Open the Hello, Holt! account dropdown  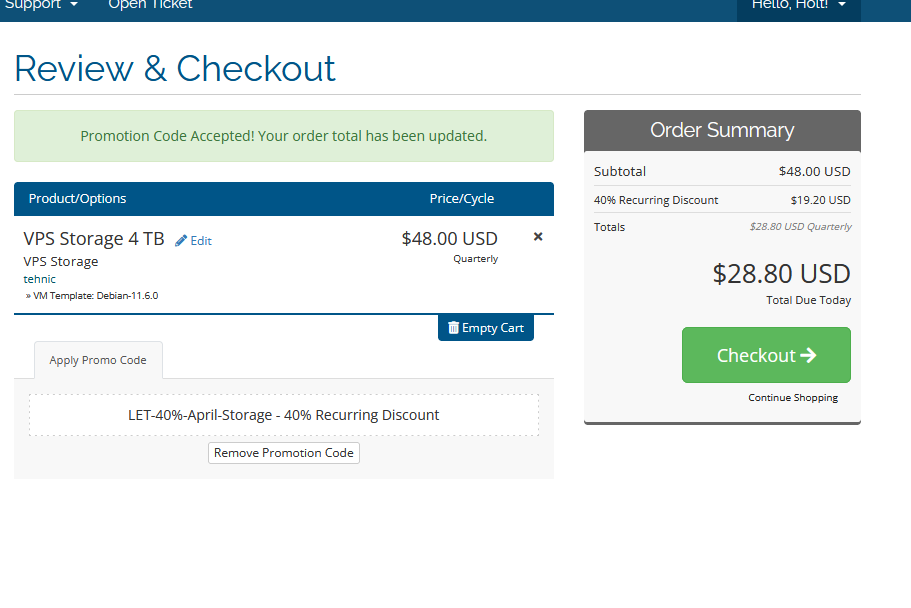799,5
